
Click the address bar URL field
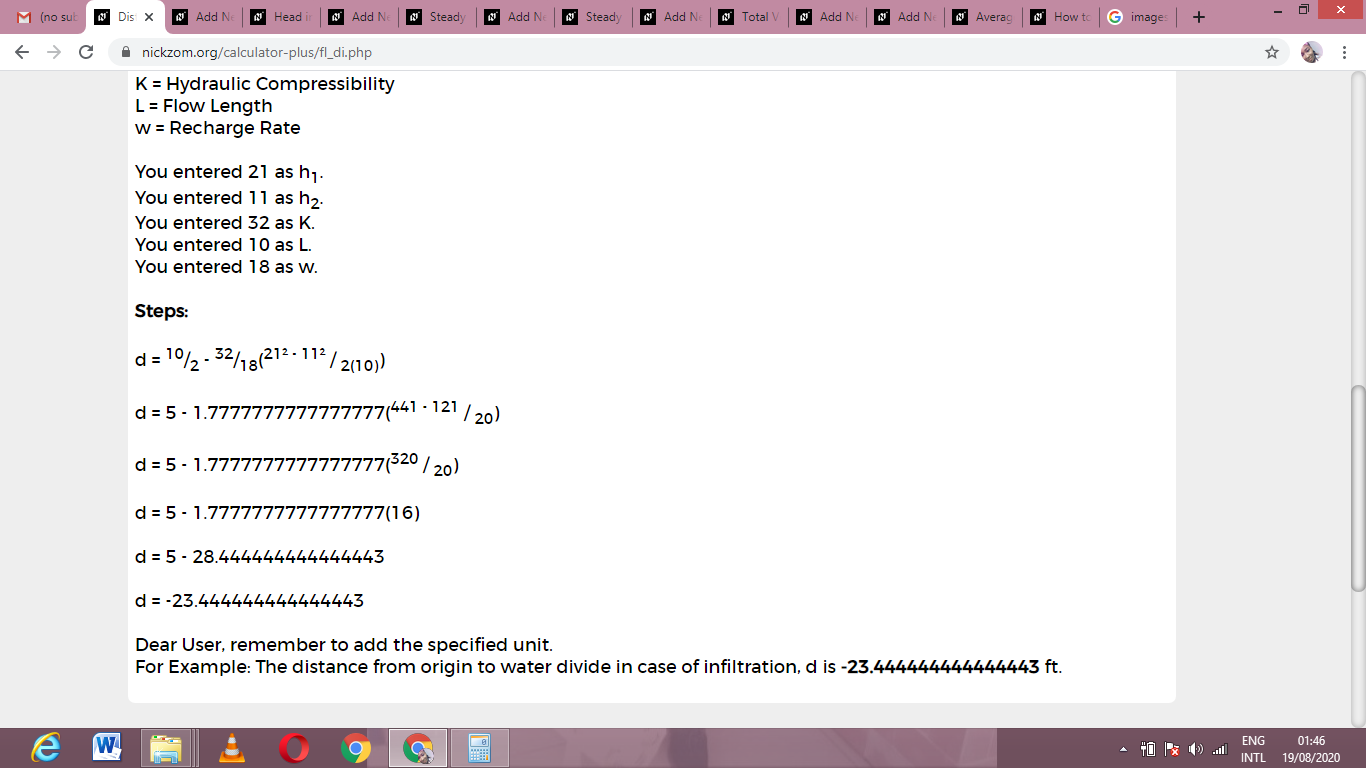[690, 52]
